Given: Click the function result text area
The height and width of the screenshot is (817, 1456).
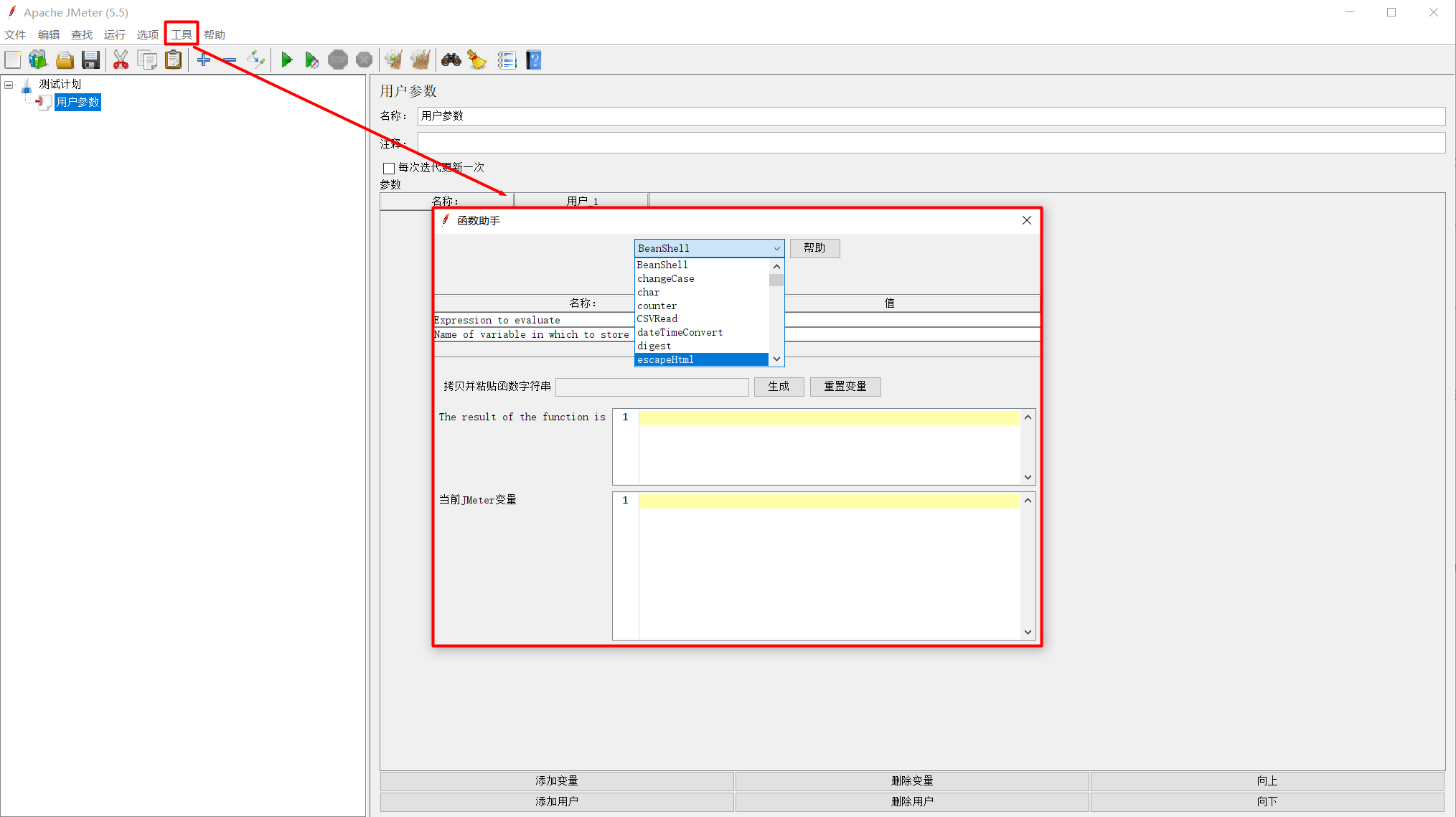Looking at the screenshot, I should pos(830,448).
